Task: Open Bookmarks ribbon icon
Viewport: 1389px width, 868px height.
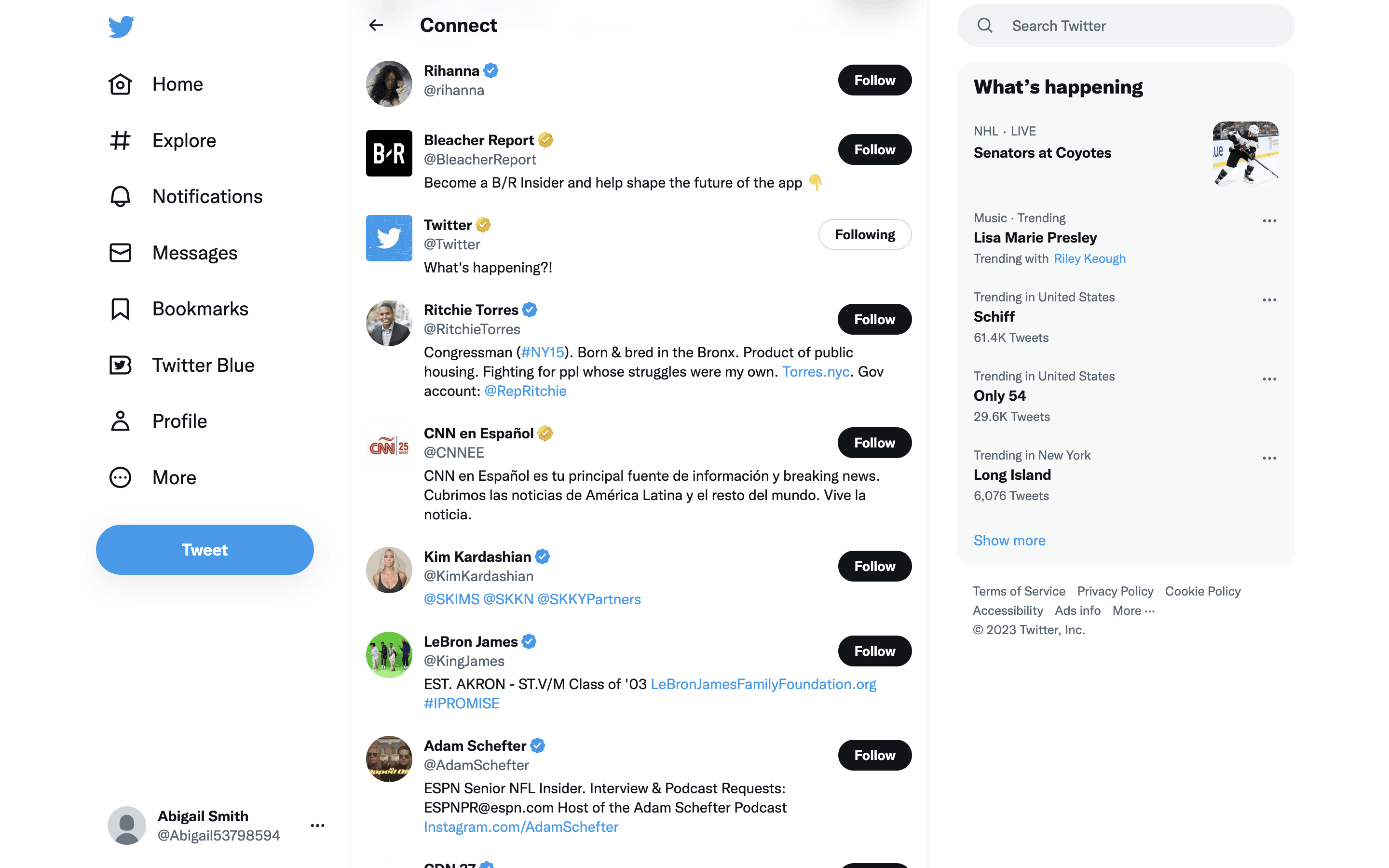Action: point(120,309)
